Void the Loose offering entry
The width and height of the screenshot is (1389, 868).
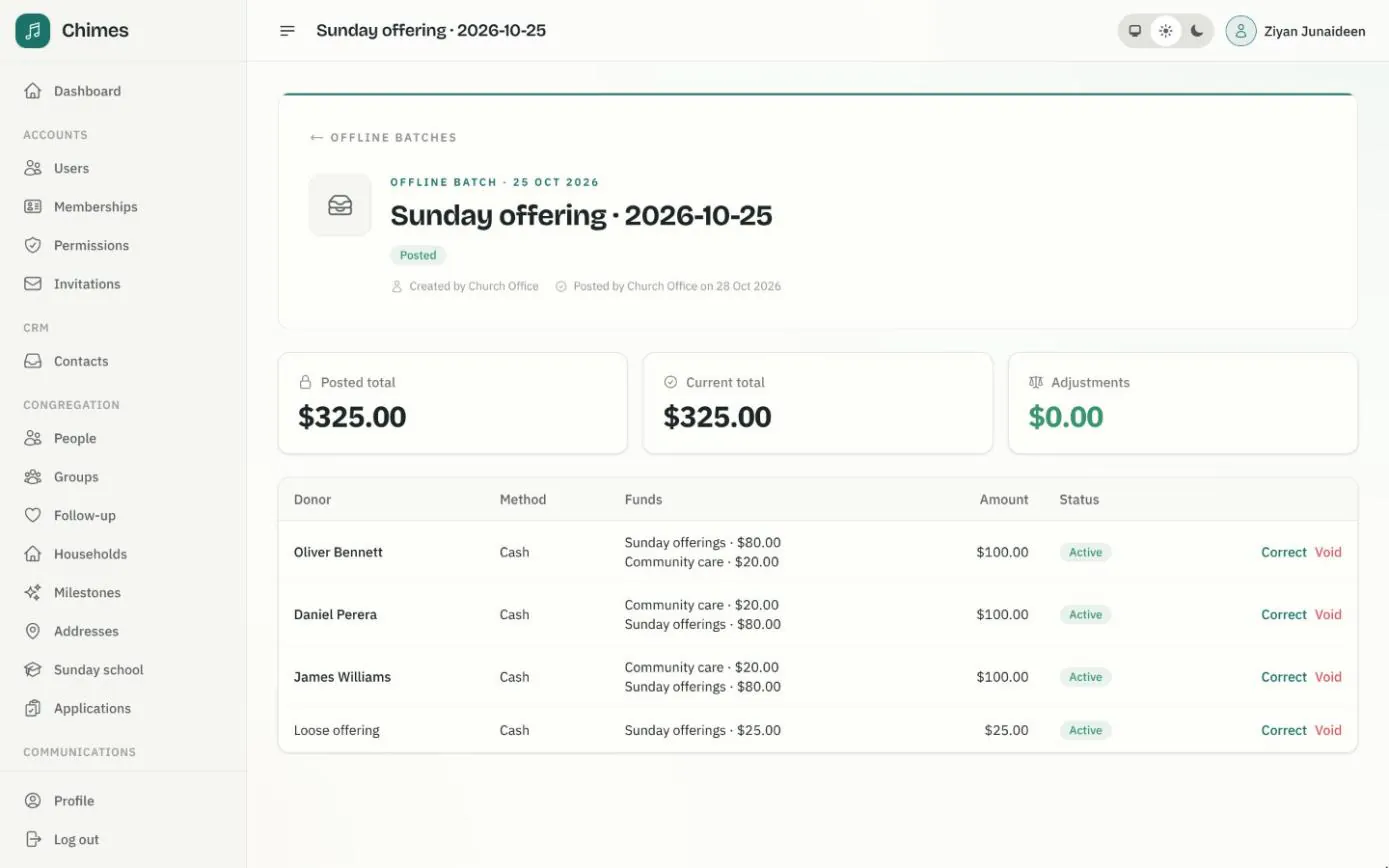tap(1328, 730)
